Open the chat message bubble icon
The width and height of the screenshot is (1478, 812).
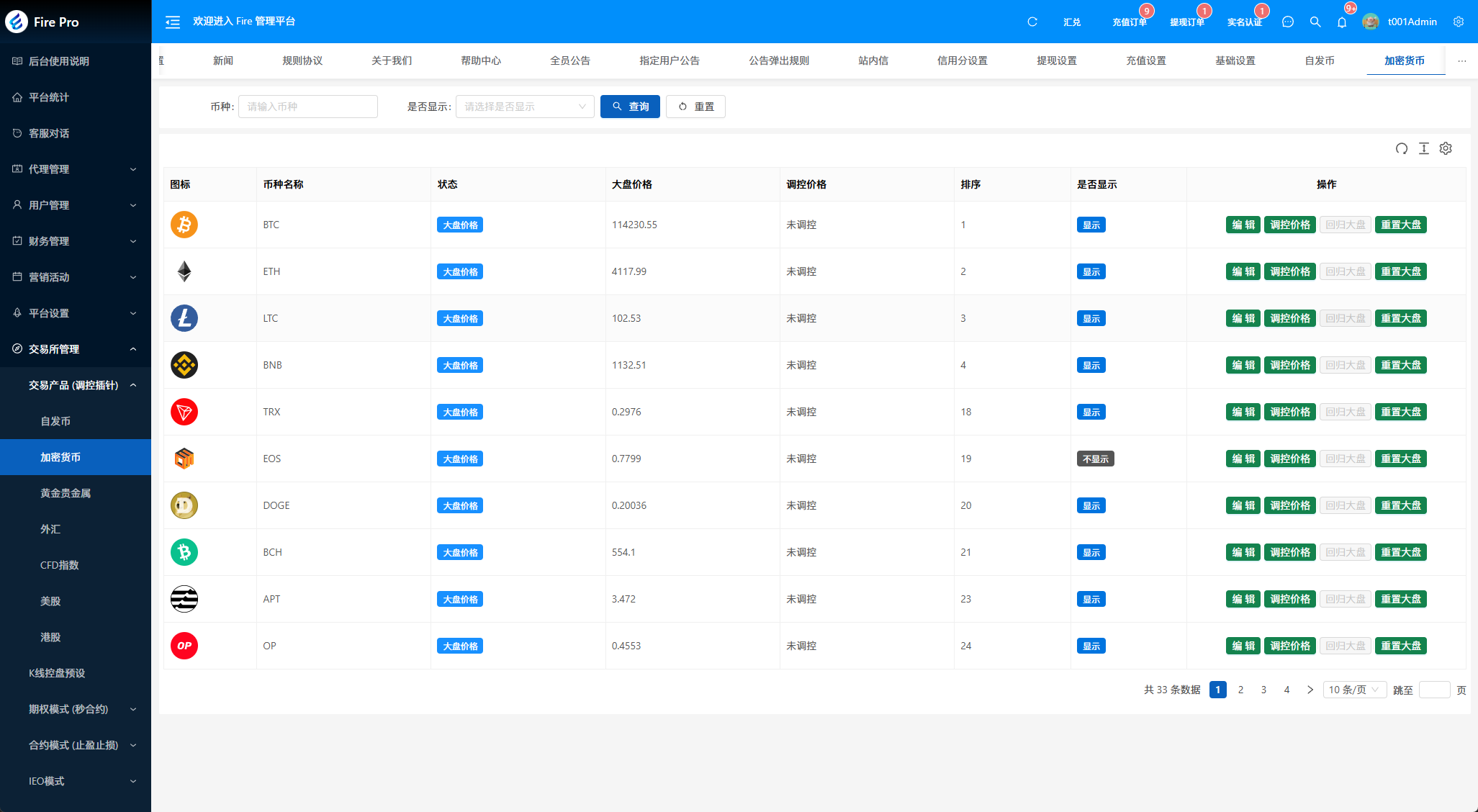click(1288, 22)
